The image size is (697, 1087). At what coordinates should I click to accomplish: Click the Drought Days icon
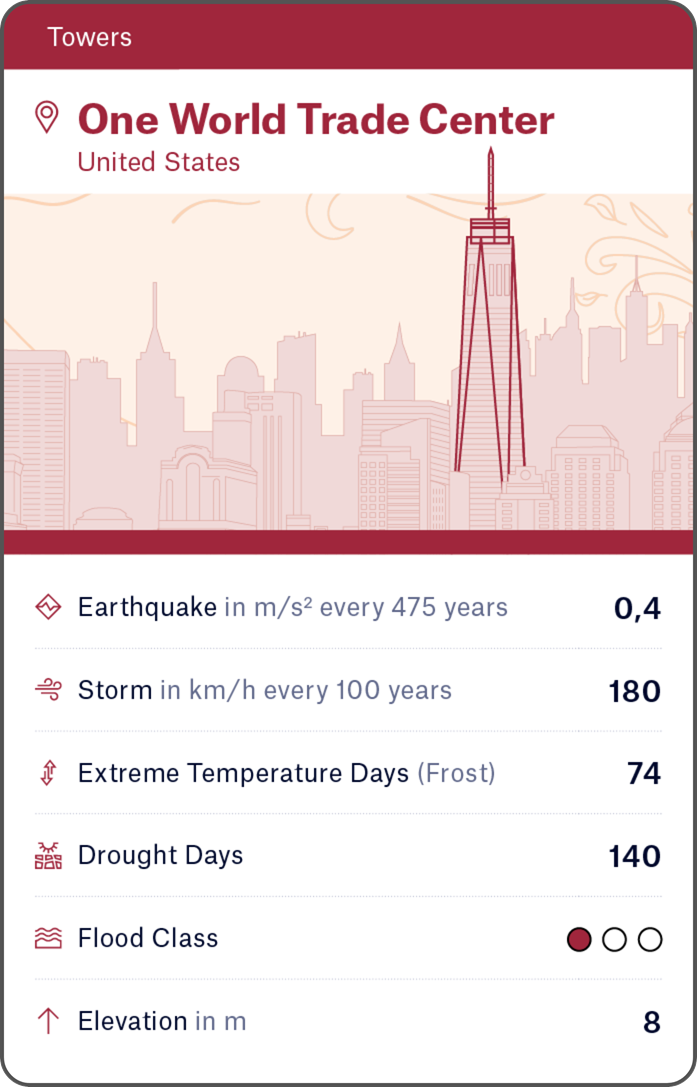(x=48, y=856)
